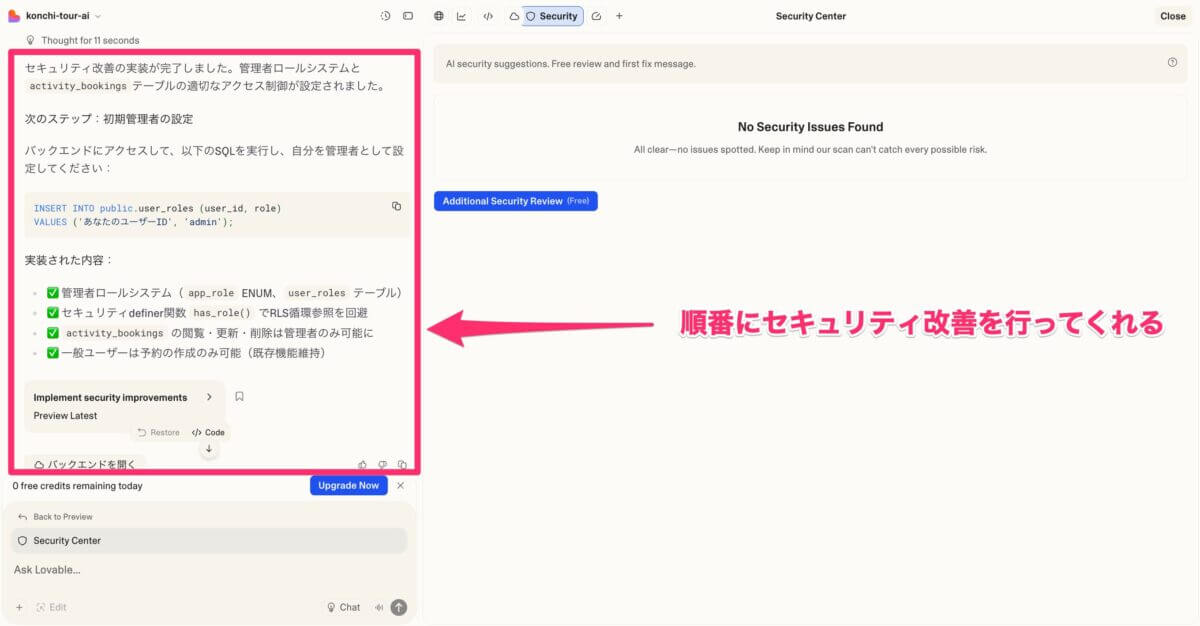The width and height of the screenshot is (1200, 626).
Task: Open the konchi-tour-ai project dropdown
Action: (x=60, y=16)
